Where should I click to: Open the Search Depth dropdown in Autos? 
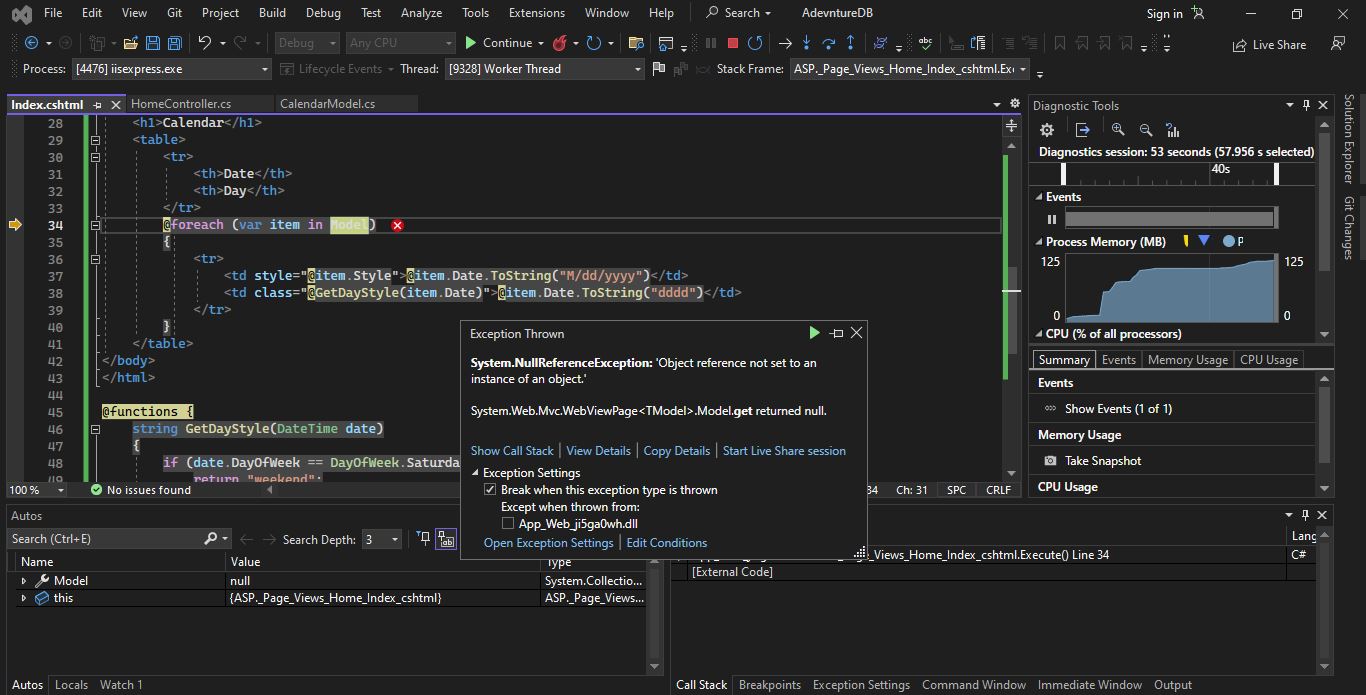393,538
